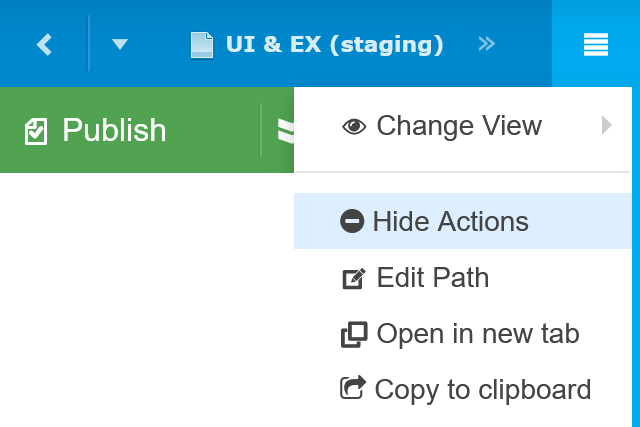Click the eye icon beside Change View

pyautogui.click(x=354, y=127)
